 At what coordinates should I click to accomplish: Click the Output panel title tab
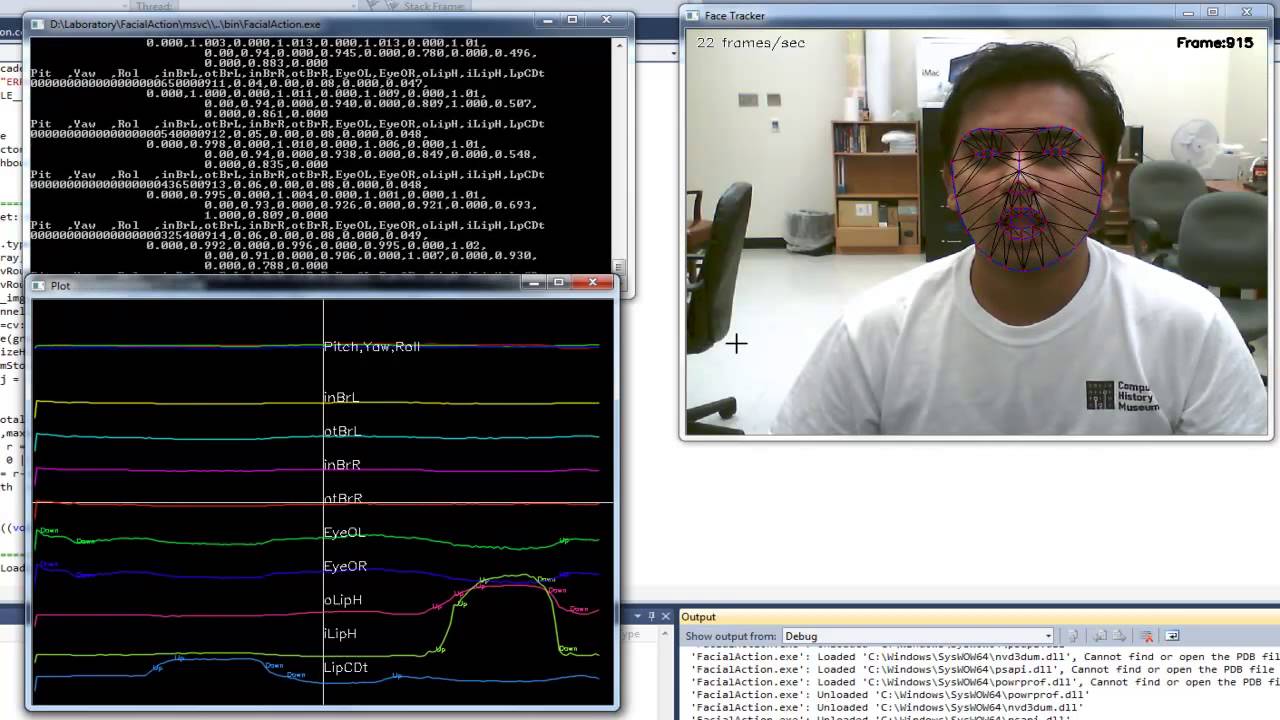[x=699, y=617]
